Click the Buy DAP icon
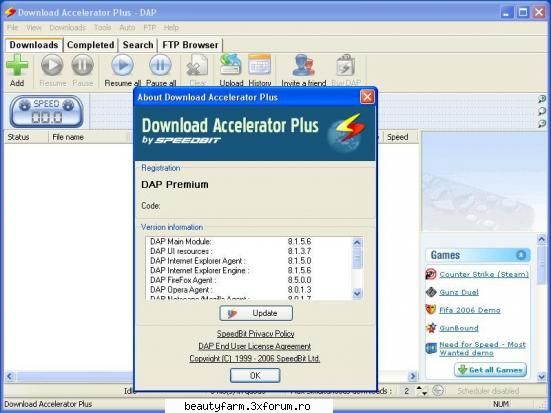 click(346, 65)
